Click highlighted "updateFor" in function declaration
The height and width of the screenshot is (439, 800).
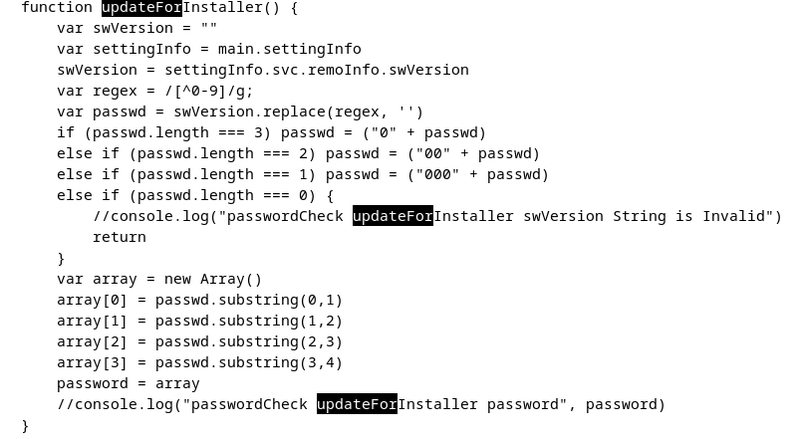coord(142,7)
